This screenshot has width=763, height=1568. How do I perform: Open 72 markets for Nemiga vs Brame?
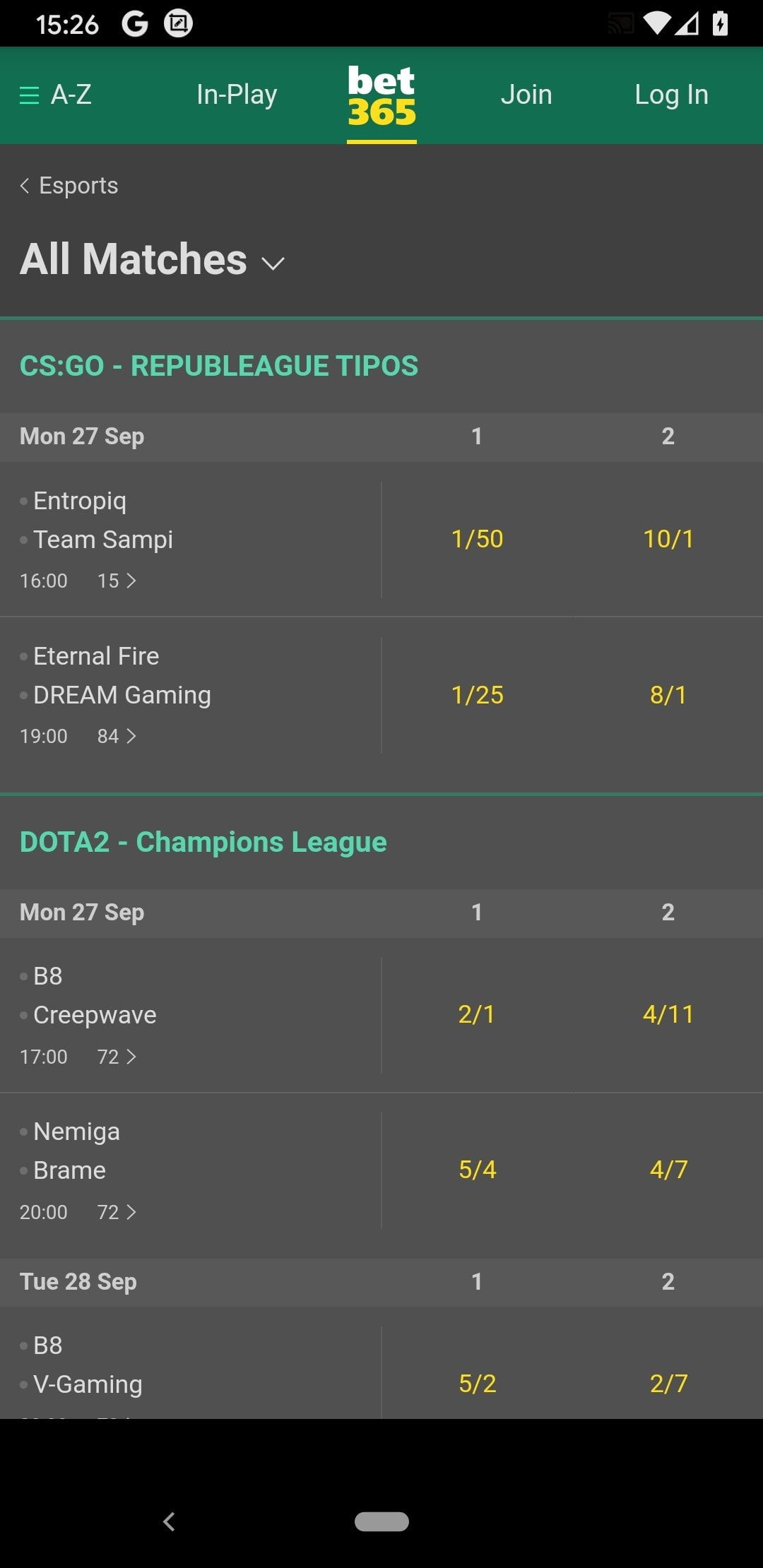[x=117, y=1212]
